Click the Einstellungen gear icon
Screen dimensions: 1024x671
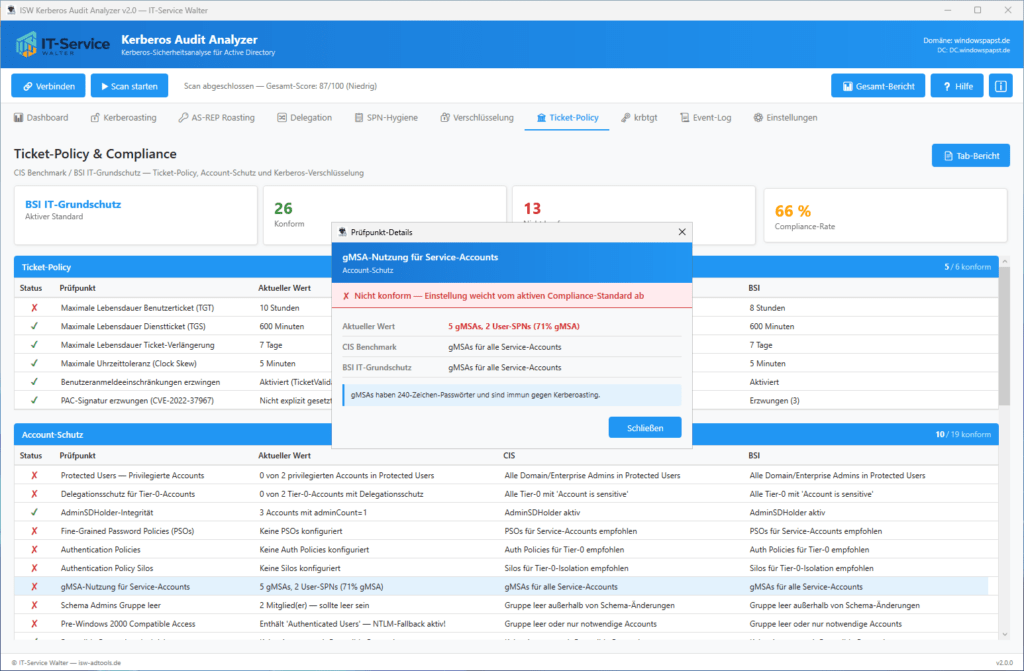tap(758, 118)
